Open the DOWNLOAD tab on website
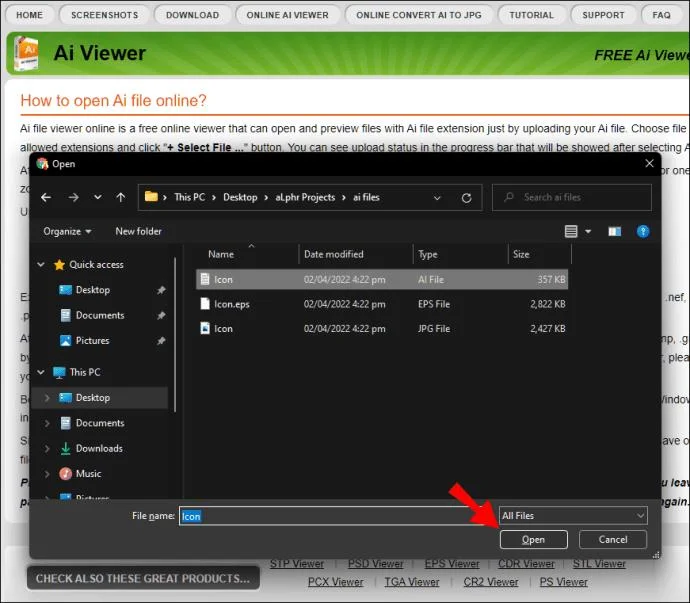The height and width of the screenshot is (603, 690). (192, 15)
